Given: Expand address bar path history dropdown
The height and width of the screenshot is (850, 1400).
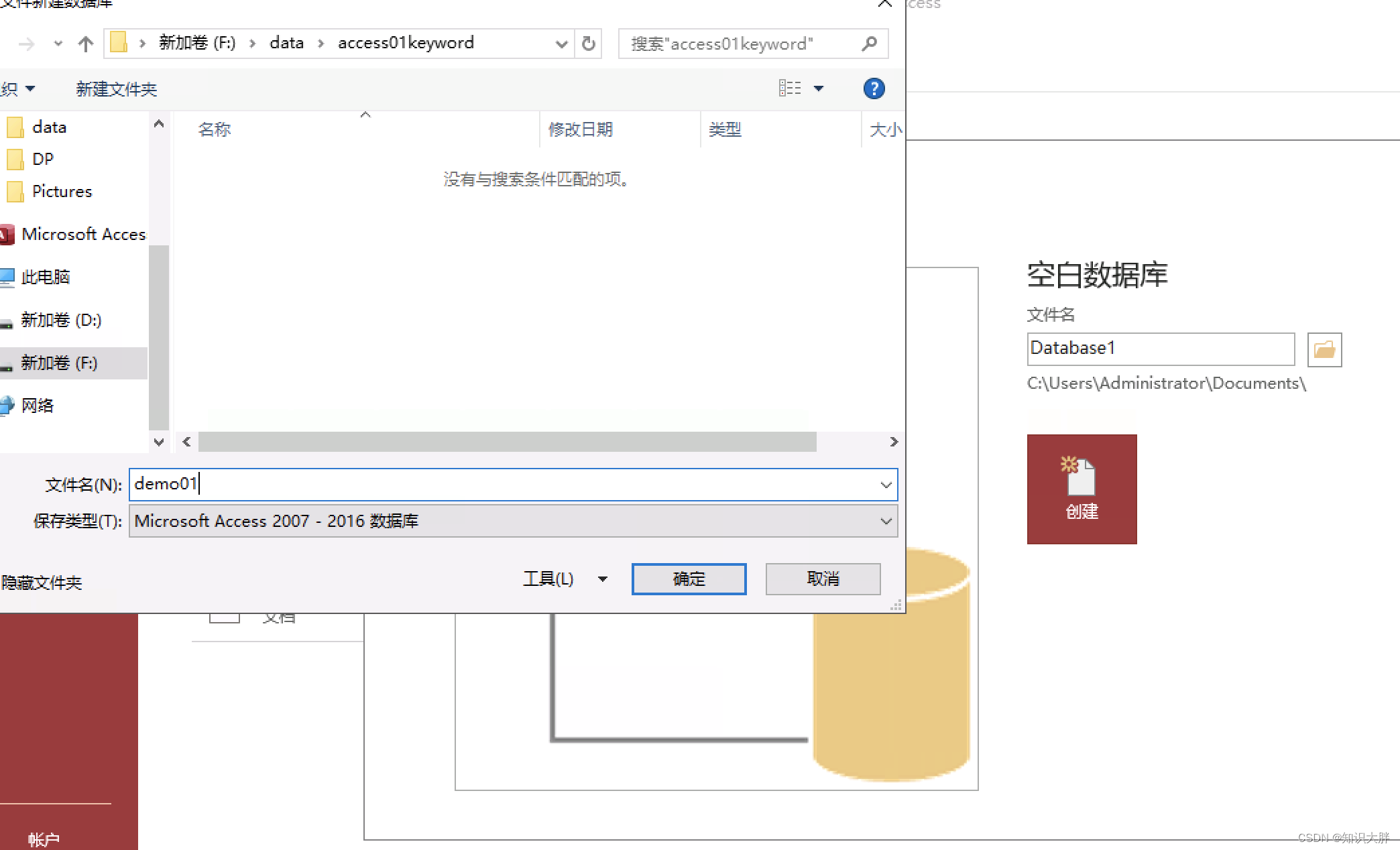Looking at the screenshot, I should pyautogui.click(x=561, y=44).
